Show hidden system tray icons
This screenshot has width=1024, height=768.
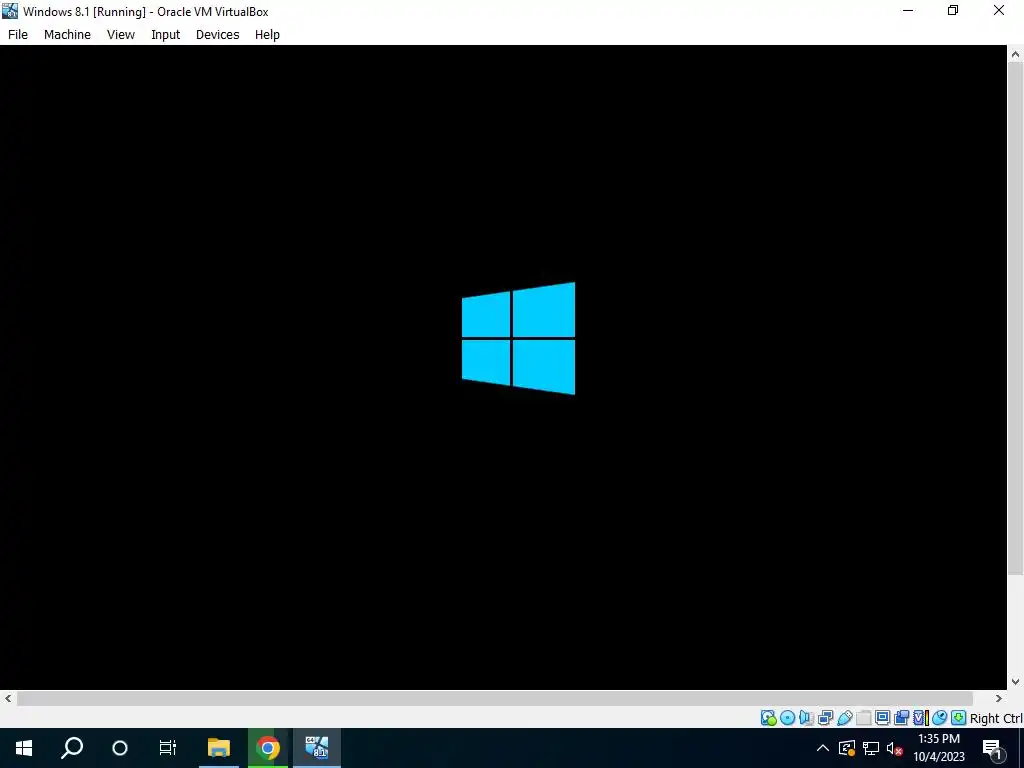[823, 748]
